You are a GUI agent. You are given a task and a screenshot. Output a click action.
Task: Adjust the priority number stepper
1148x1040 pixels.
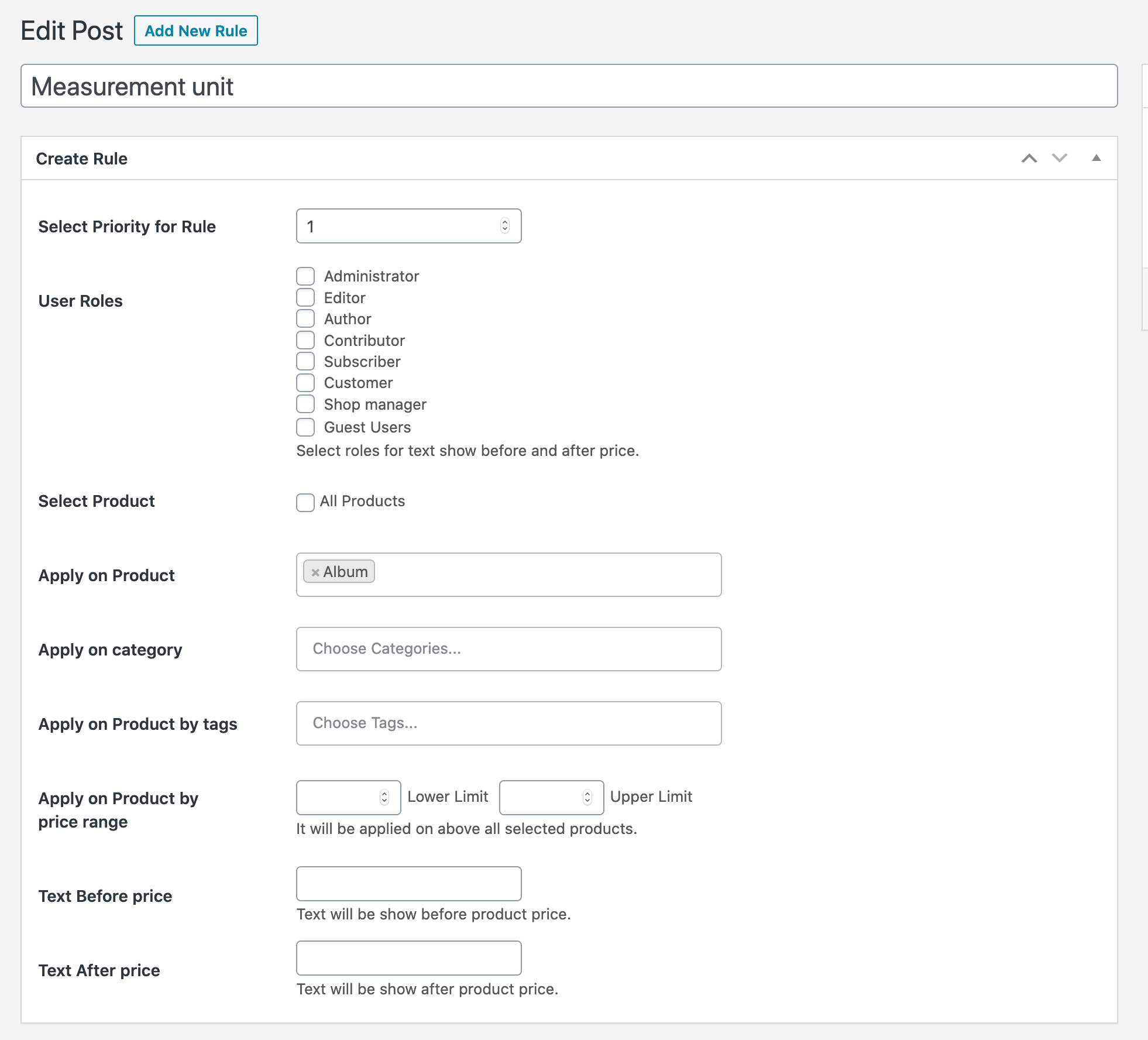point(505,226)
